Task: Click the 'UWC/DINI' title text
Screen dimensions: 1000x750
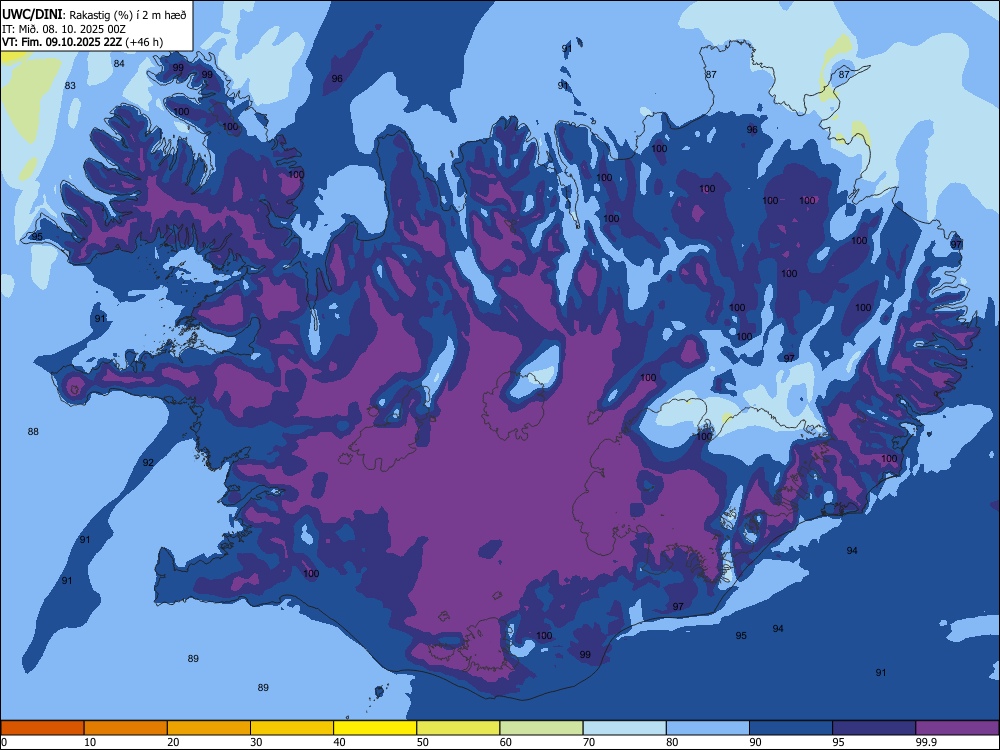Action: point(32,15)
